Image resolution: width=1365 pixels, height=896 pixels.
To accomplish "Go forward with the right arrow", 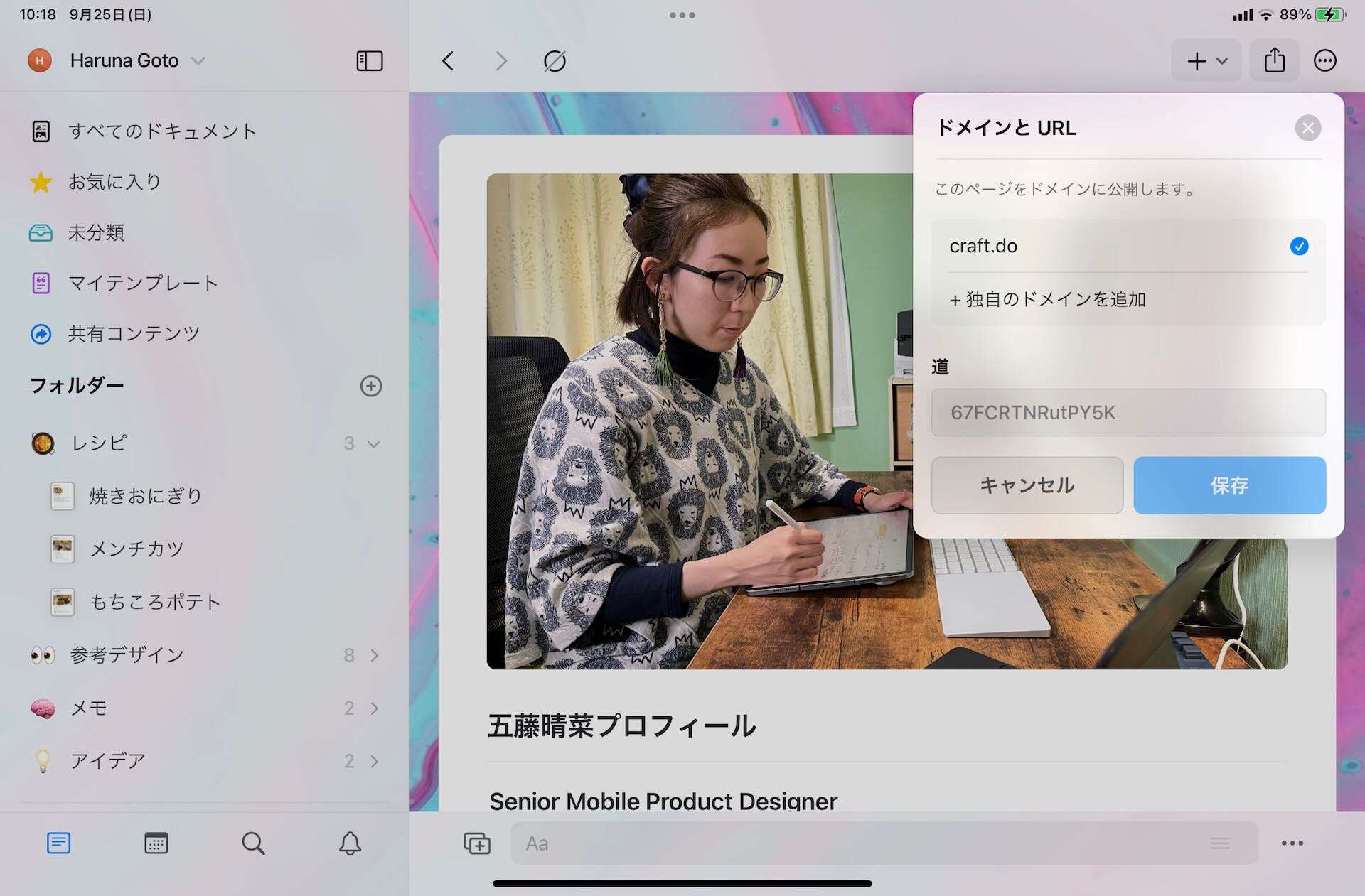I will click(x=501, y=61).
